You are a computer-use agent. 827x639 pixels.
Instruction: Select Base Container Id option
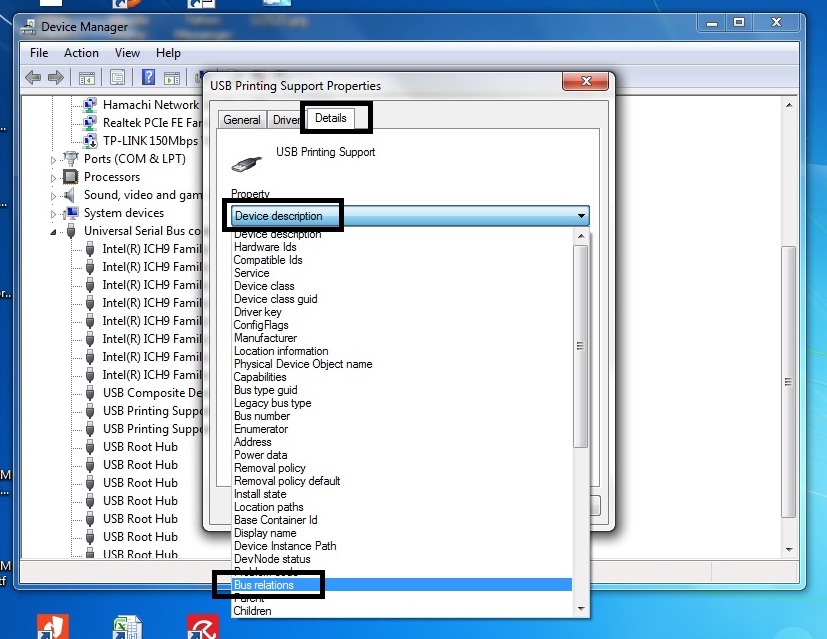coord(402,520)
